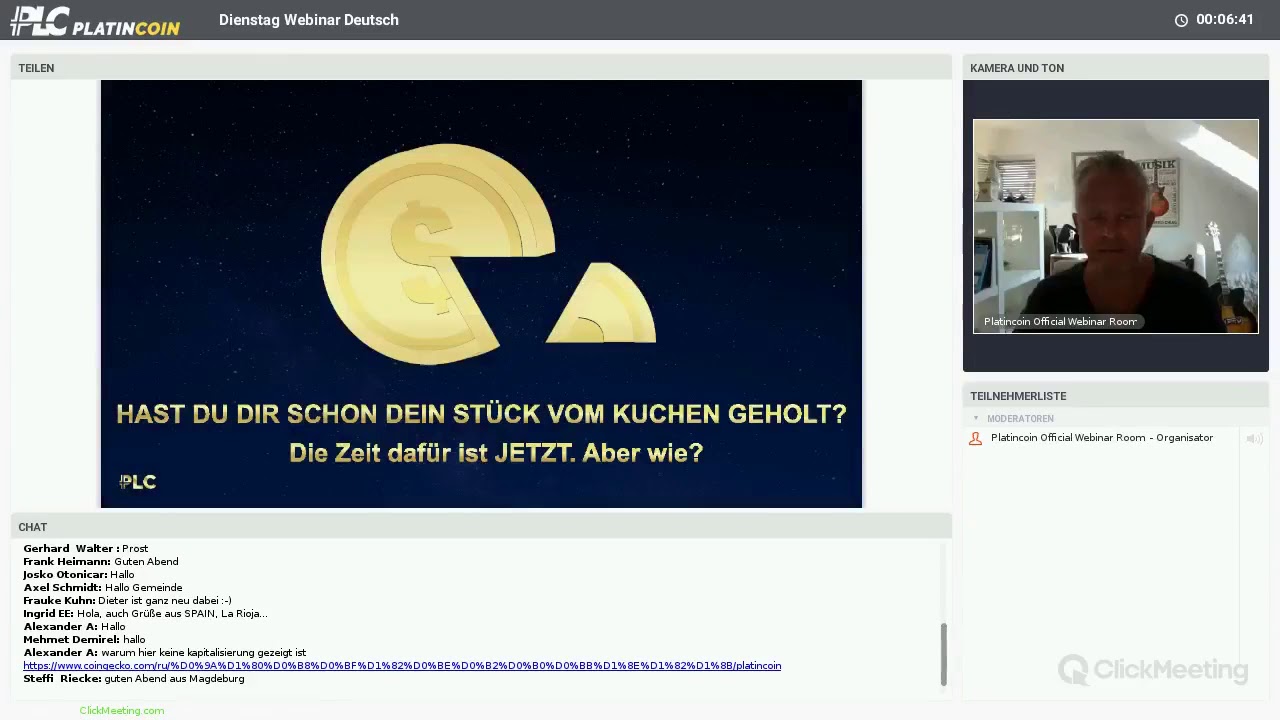1280x720 pixels.
Task: Click the TEILEN panel header
Action: tap(481, 68)
